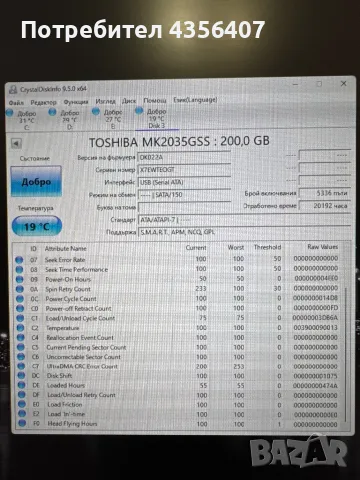Select drive C: status tab
360x480 pixels.
[x=23, y=119]
